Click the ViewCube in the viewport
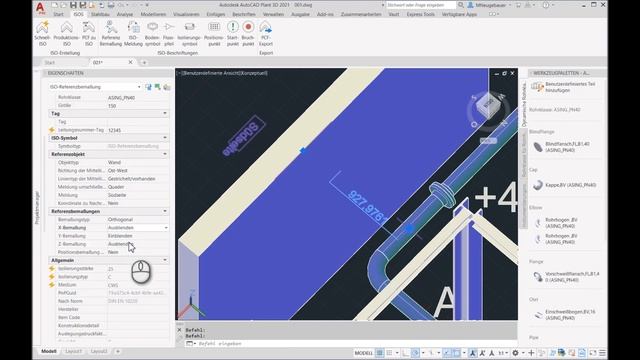Viewport: 640px width, 360px height. coord(488,107)
